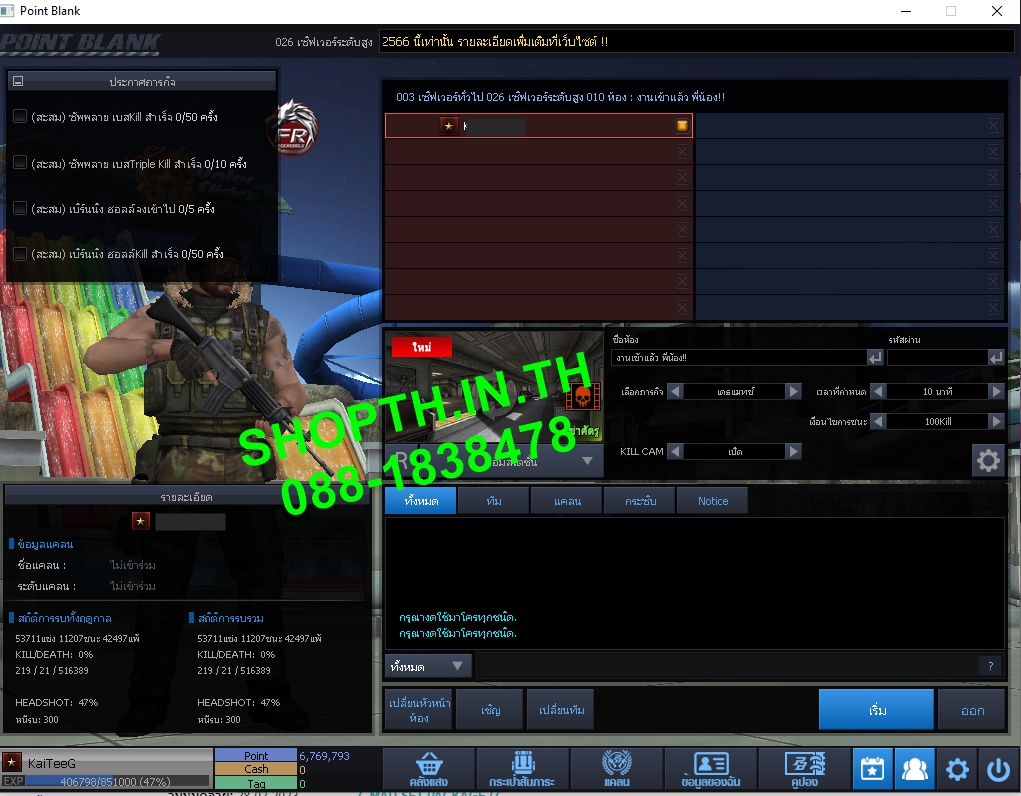Confirm the password with the enter icon

(x=996, y=358)
